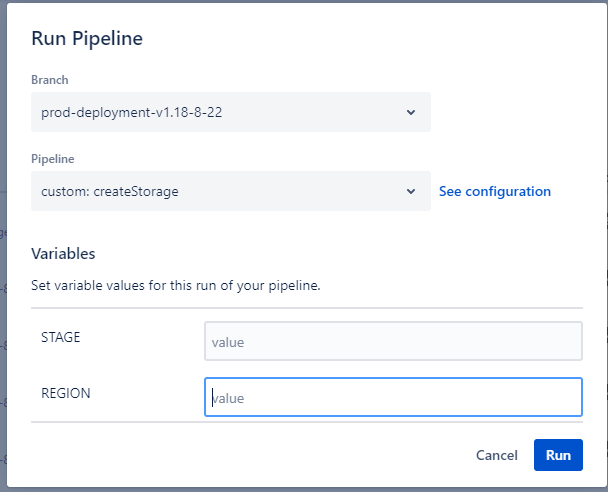Select the 'custom: createStorage' pipeline text

pyautogui.click(x=110, y=191)
